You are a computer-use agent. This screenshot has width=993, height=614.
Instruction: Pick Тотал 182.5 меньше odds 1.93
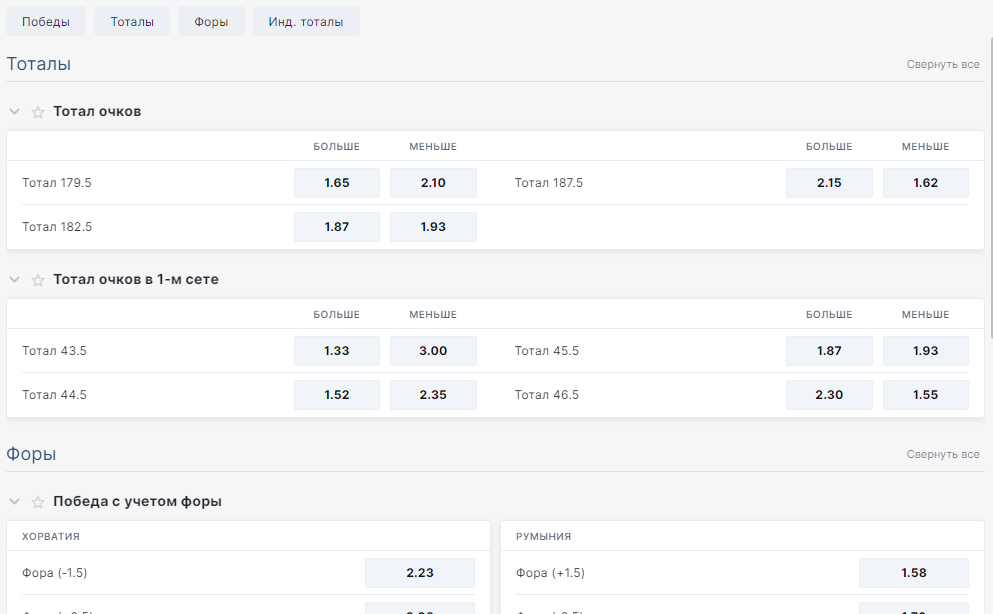click(433, 227)
